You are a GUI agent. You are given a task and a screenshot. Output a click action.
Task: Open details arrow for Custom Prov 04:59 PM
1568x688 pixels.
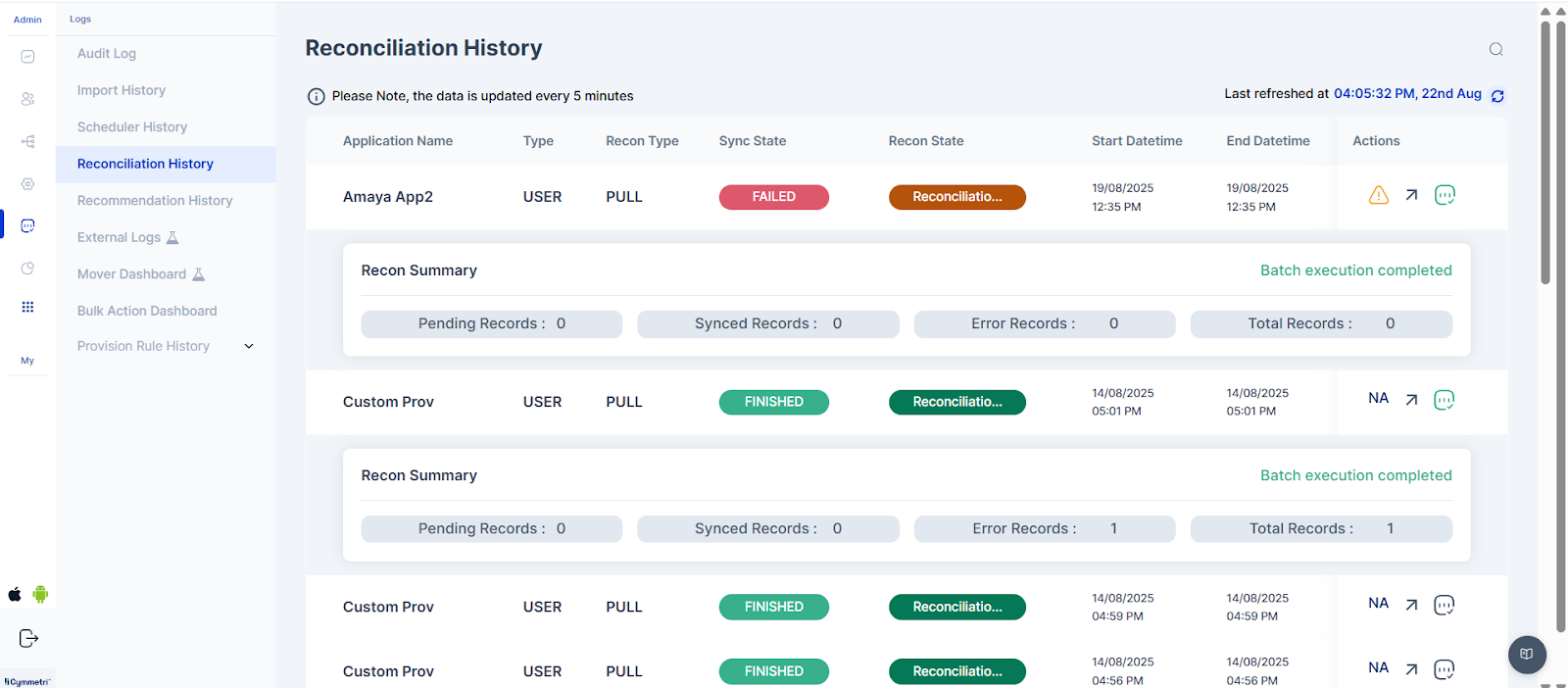(x=1411, y=605)
